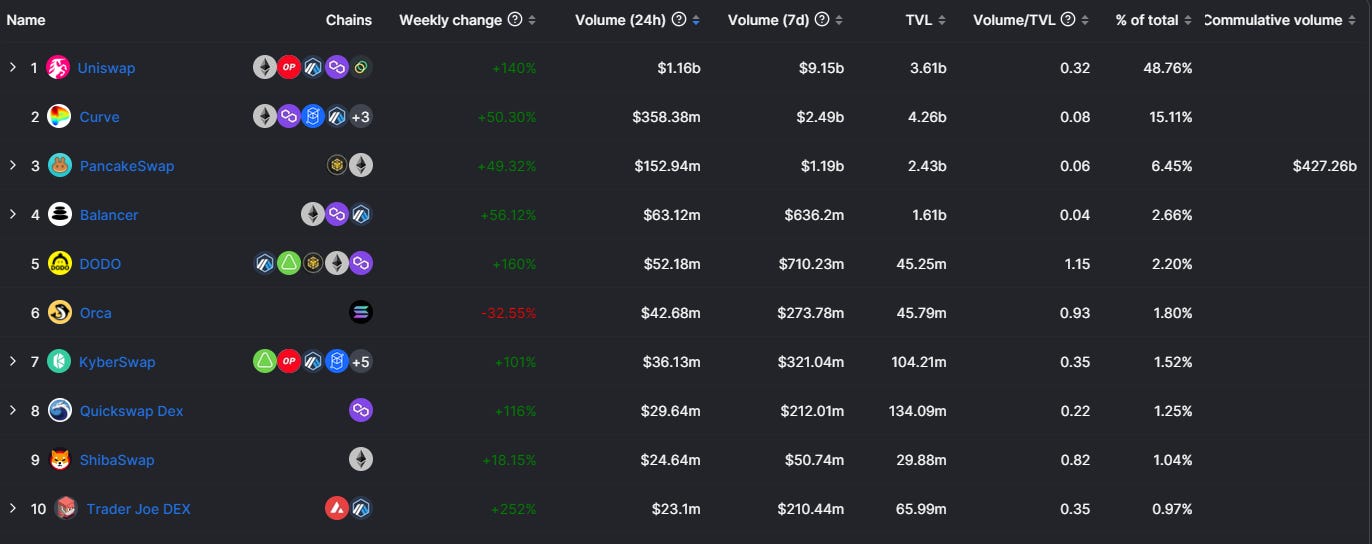1372x544 pixels.
Task: Sort table by Volume (24h) arrows
Action: [x=696, y=20]
